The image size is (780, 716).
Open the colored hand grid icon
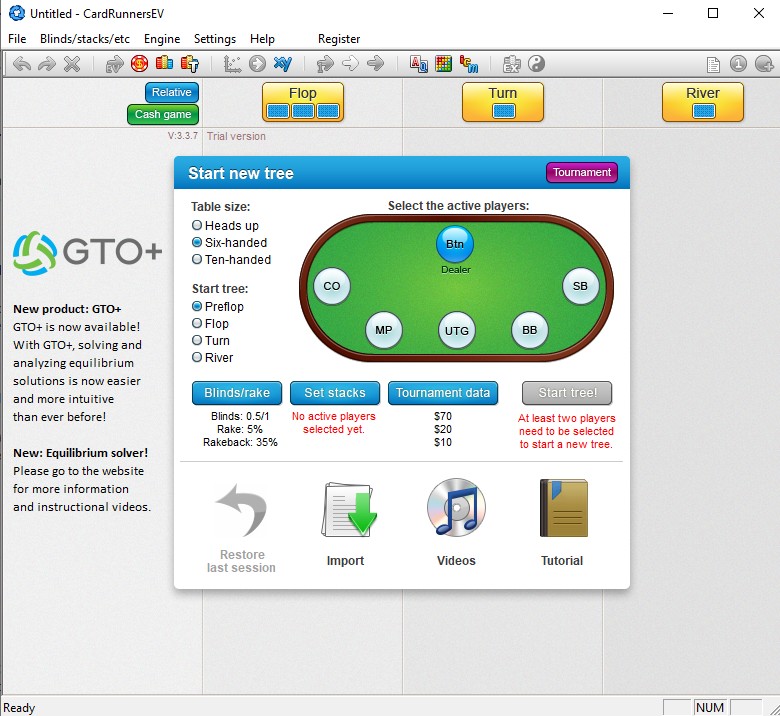click(443, 63)
